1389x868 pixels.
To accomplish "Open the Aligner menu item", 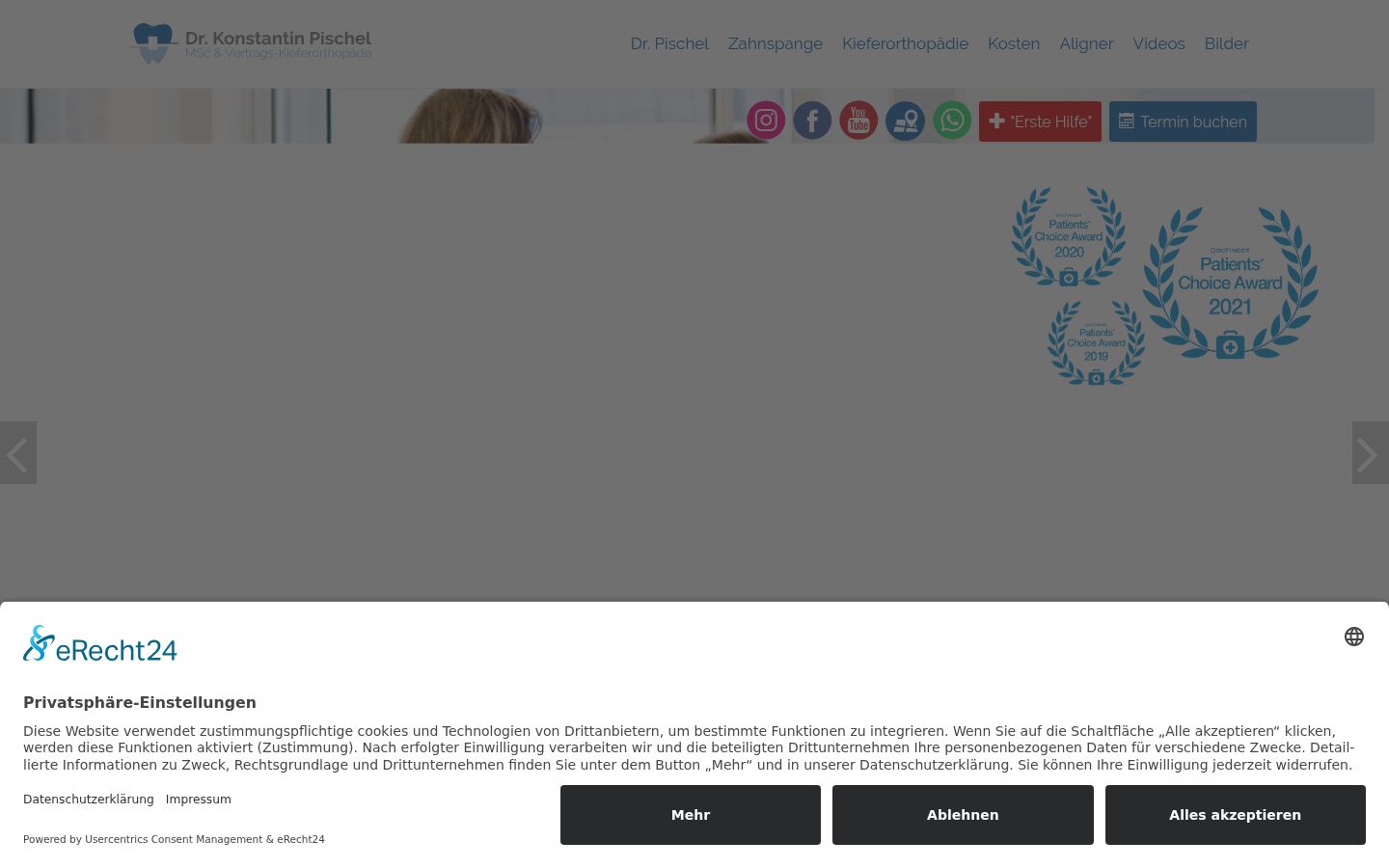I will point(1086,43).
